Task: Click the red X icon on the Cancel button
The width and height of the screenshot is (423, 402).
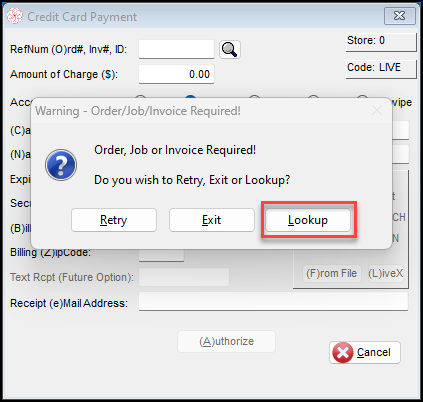Action: [343, 352]
